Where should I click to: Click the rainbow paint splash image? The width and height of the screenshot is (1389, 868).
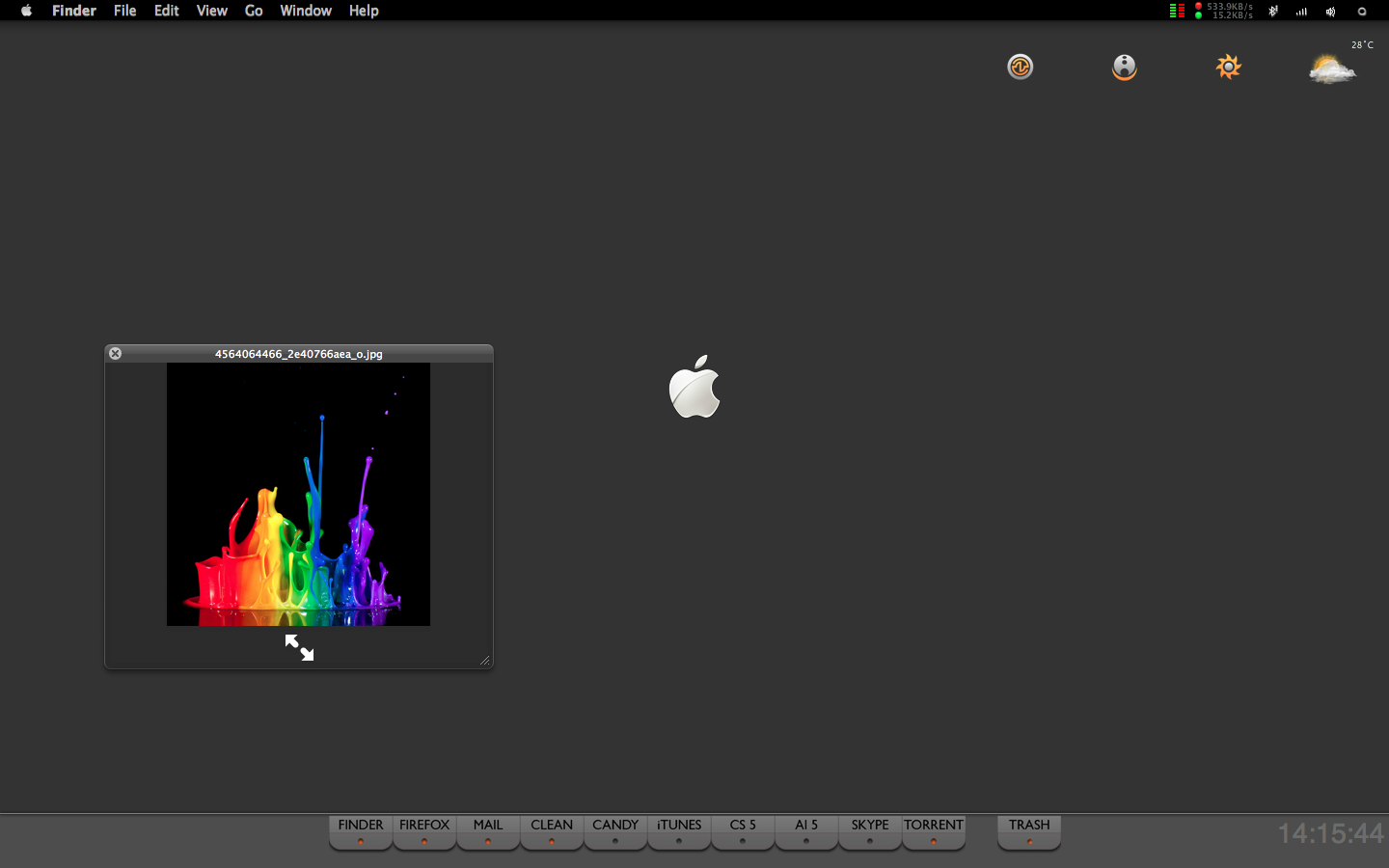tap(298, 495)
